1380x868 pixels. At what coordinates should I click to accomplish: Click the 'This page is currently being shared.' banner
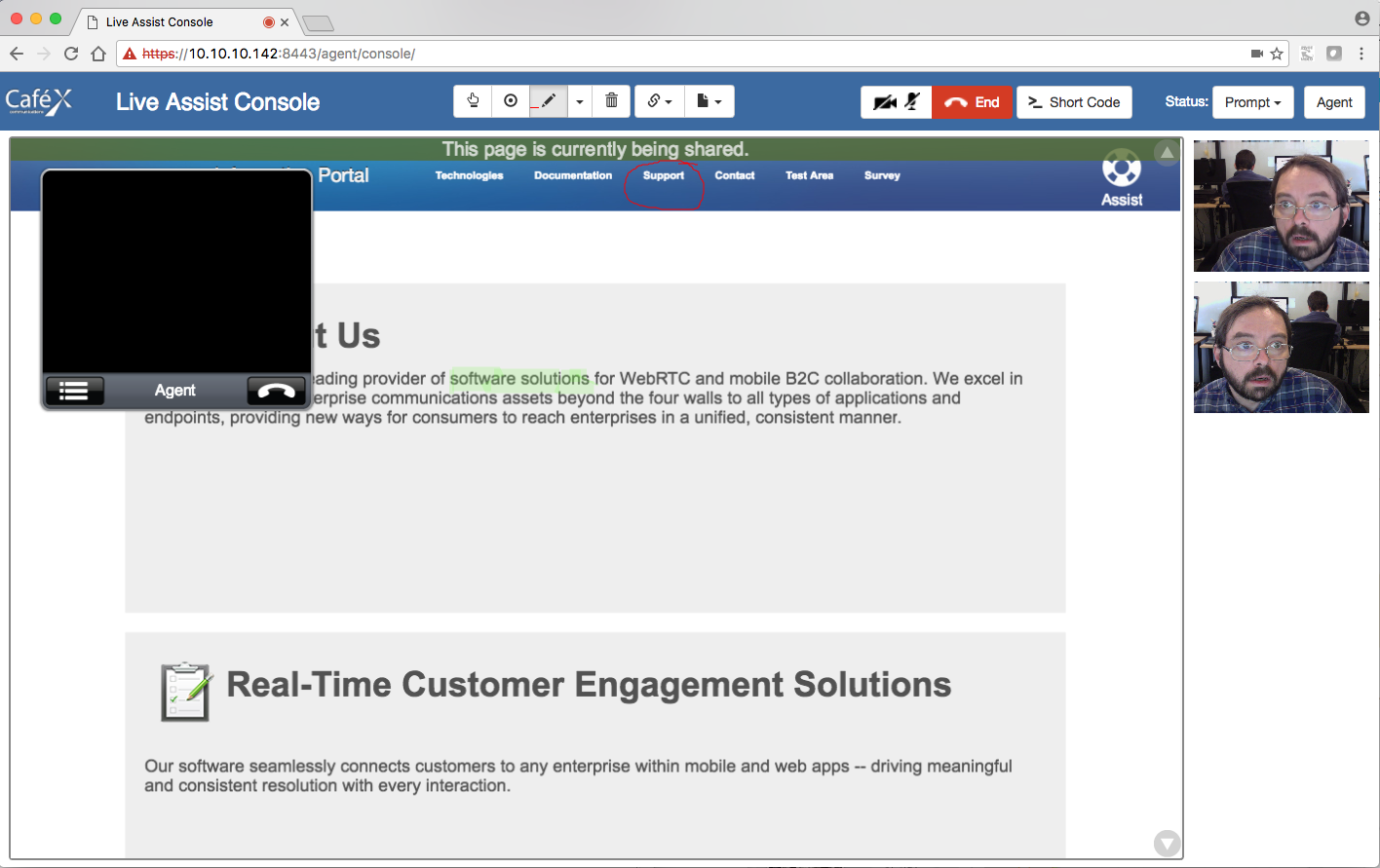click(595, 149)
